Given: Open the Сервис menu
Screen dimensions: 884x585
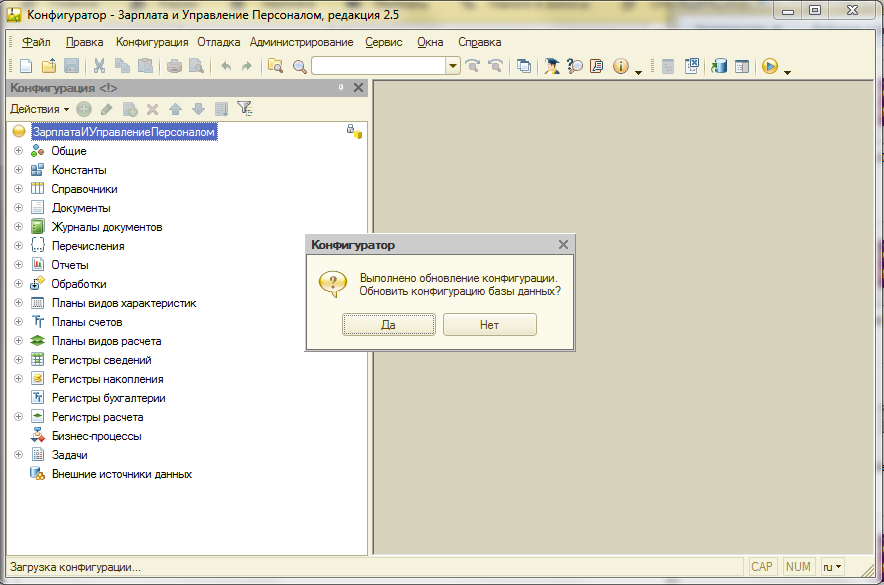Looking at the screenshot, I should click(x=384, y=42).
